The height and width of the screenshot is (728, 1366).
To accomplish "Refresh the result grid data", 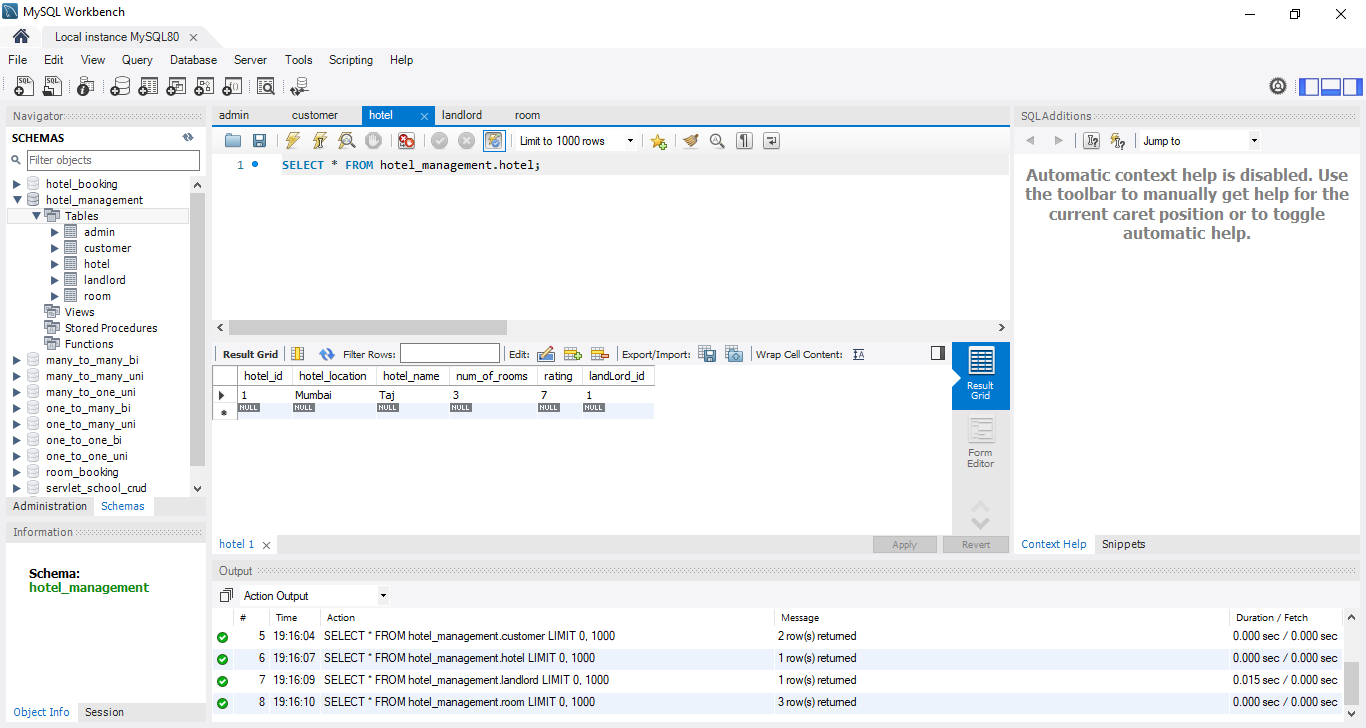I will coord(326,354).
